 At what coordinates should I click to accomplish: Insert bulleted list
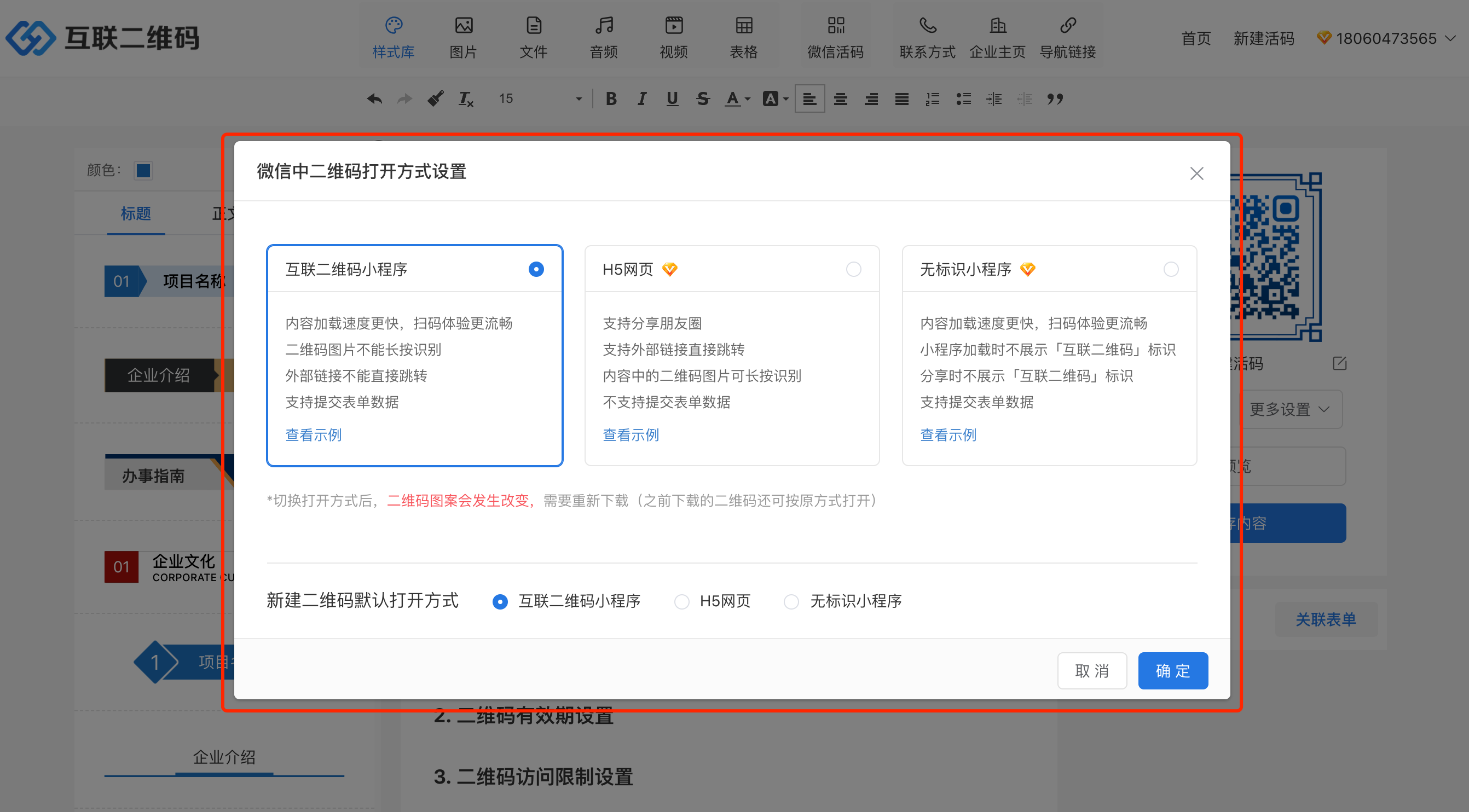tap(963, 98)
